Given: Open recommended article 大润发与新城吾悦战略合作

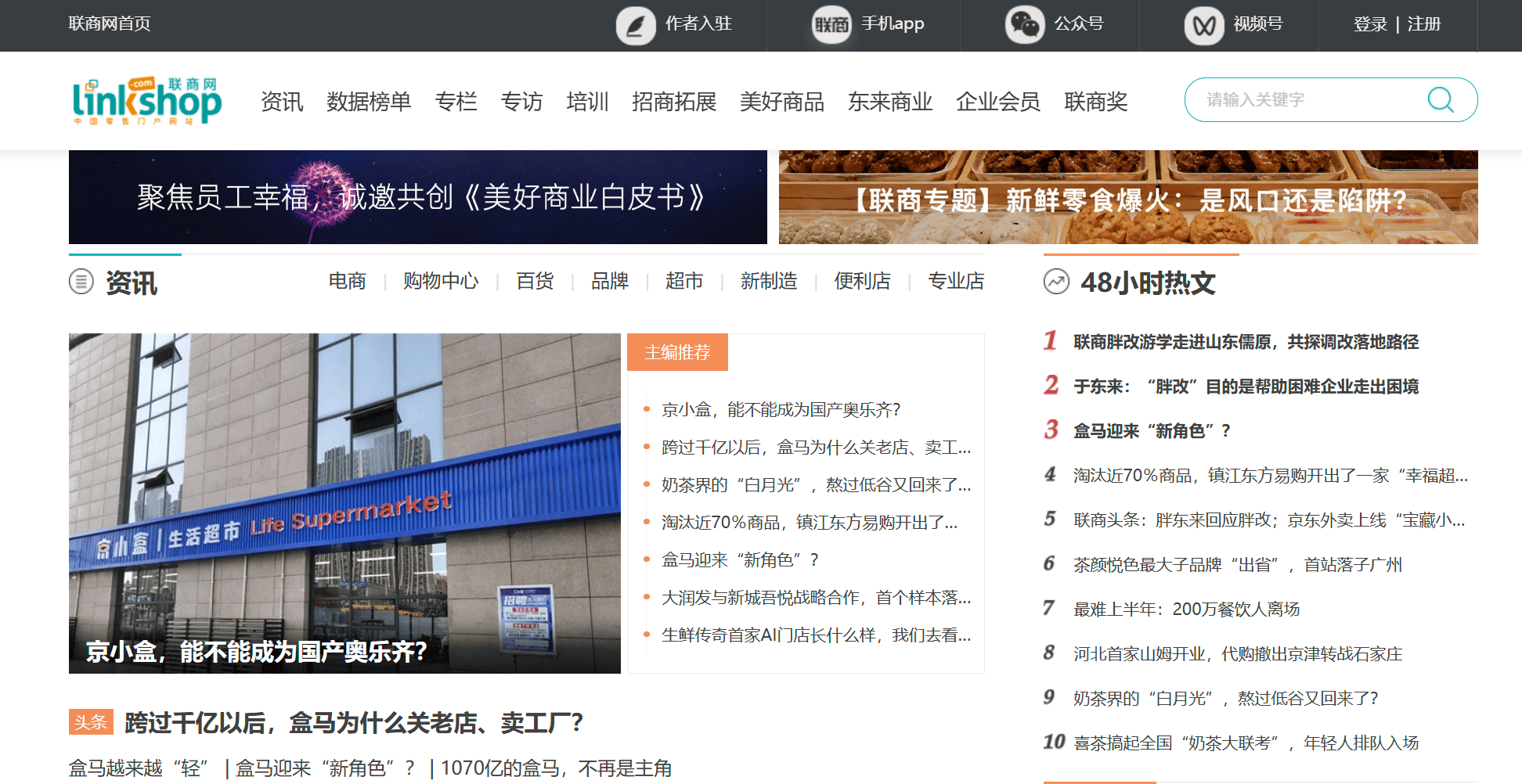Looking at the screenshot, I should (817, 597).
